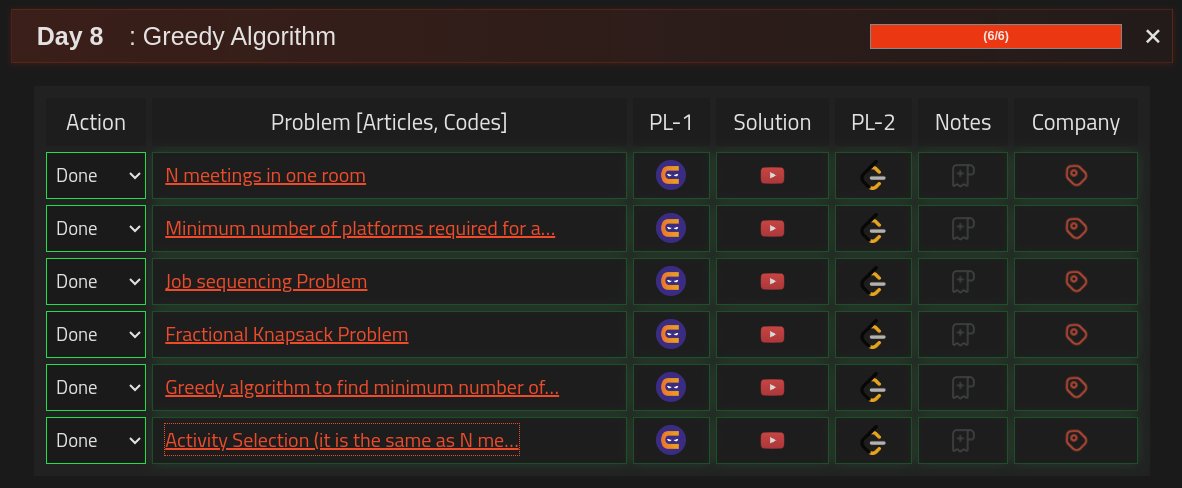Click the Notes column header
1182x488 pixels.
(963, 122)
